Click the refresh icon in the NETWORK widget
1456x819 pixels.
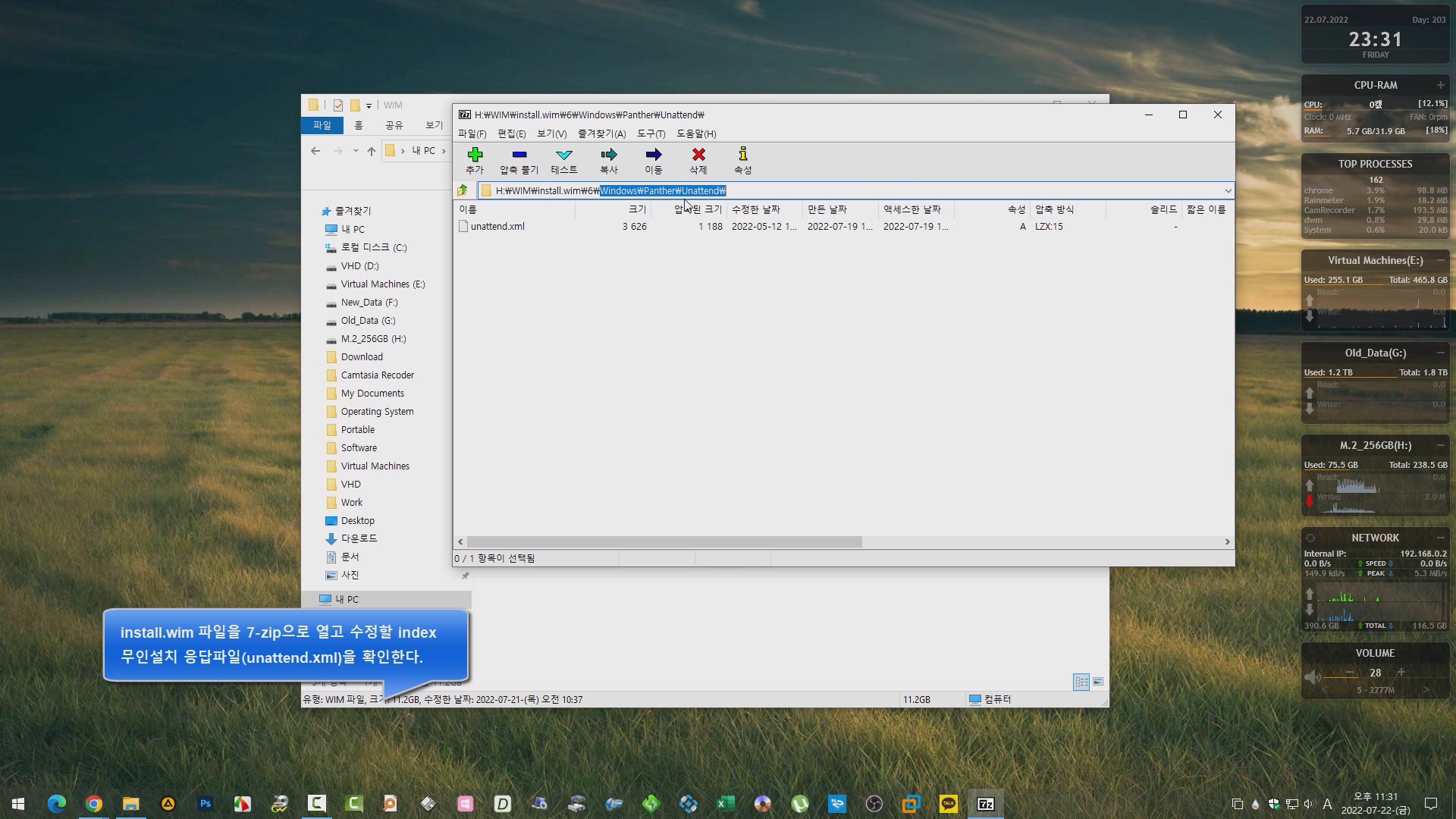coord(1310,538)
